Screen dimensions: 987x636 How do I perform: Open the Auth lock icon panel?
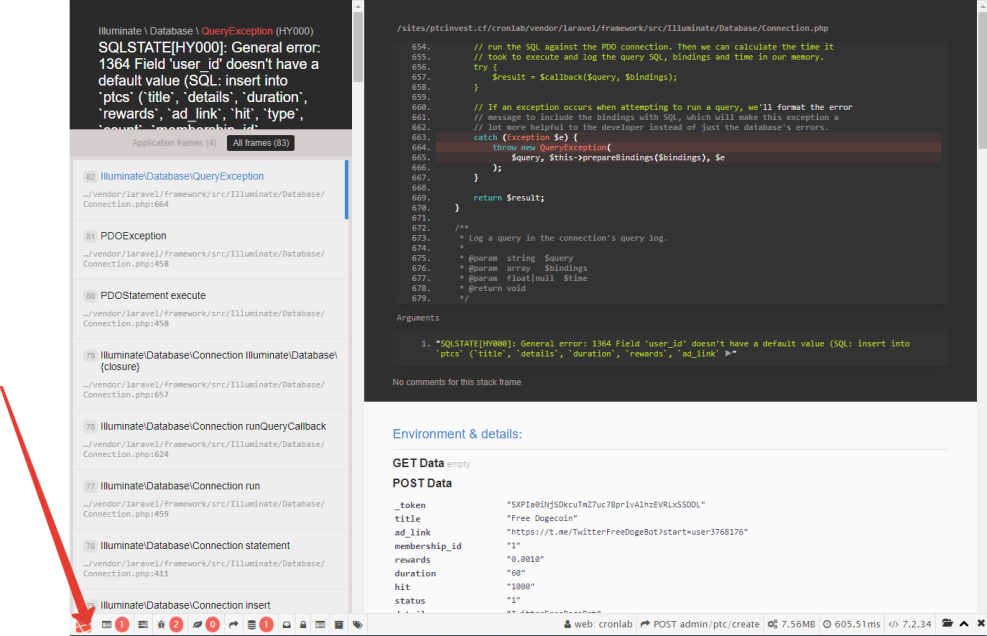pos(303,624)
